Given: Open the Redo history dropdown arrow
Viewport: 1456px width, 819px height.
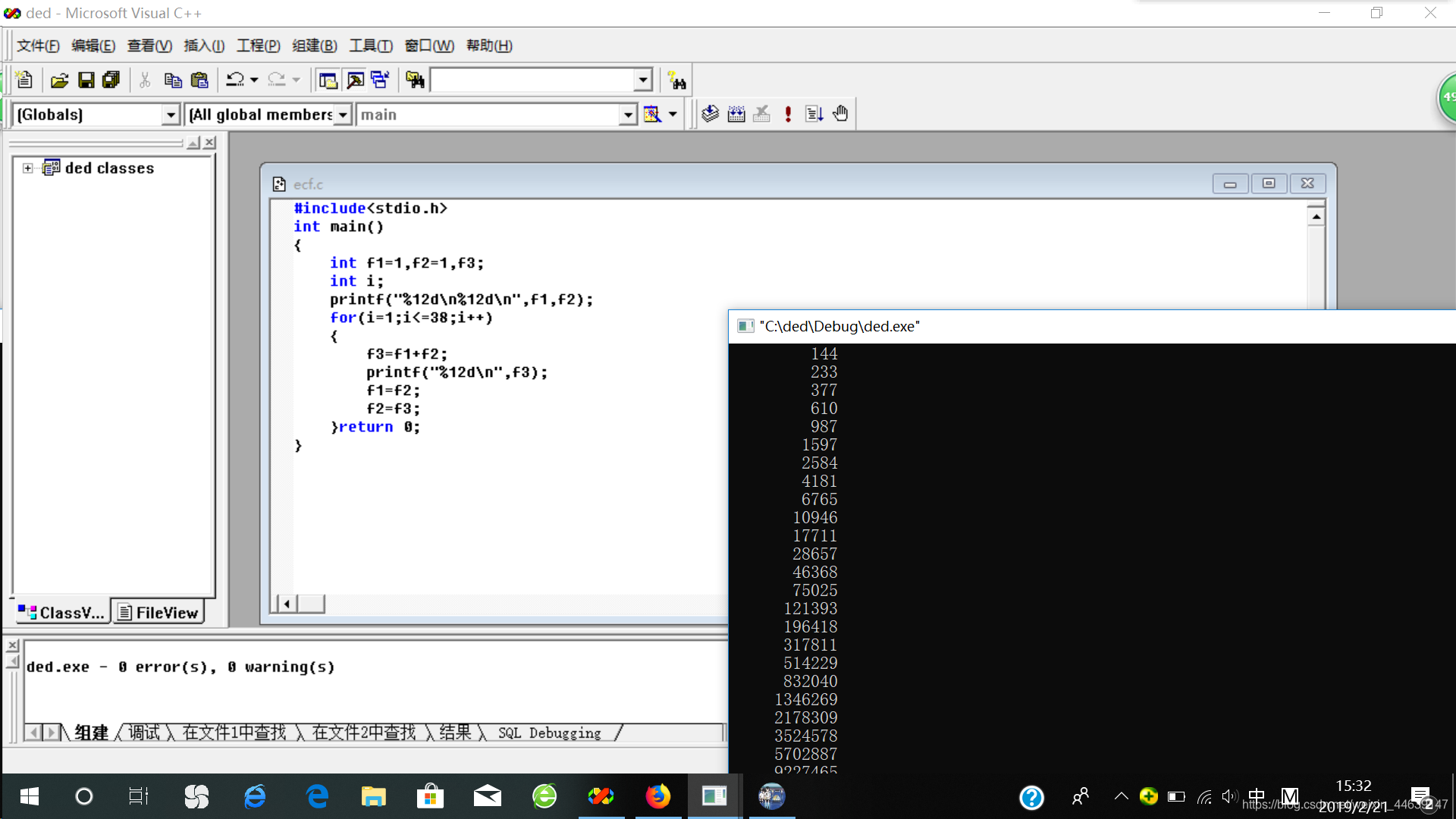Looking at the screenshot, I should pos(296,80).
